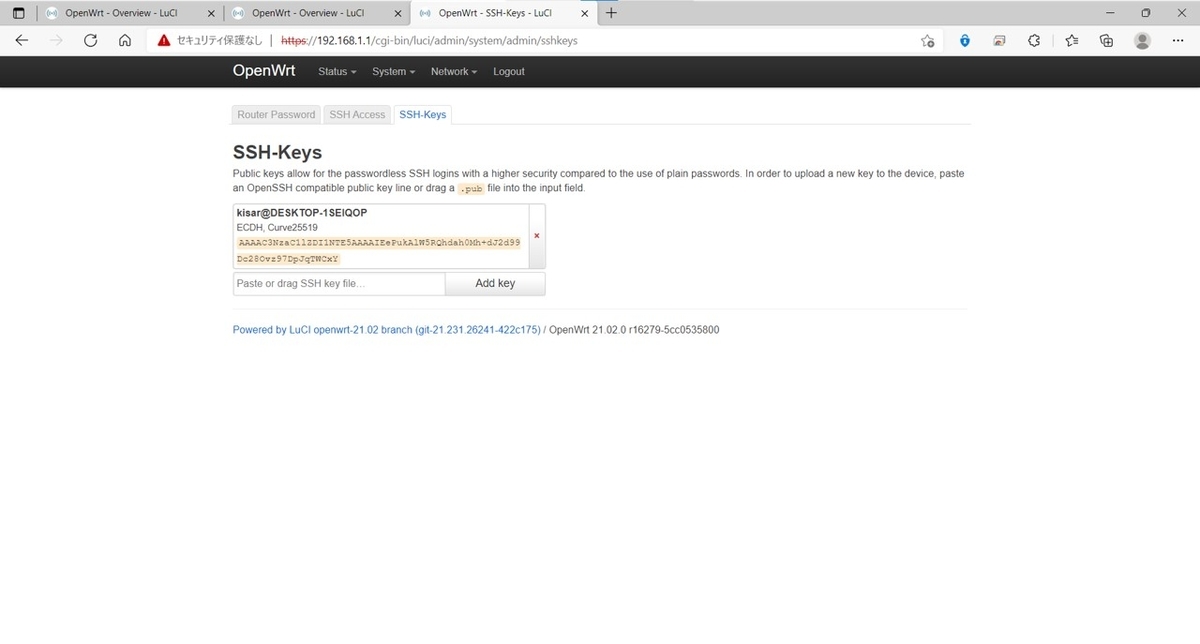The image size is (1200, 644).
Task: Click the .pub code label
Action: 471,188
